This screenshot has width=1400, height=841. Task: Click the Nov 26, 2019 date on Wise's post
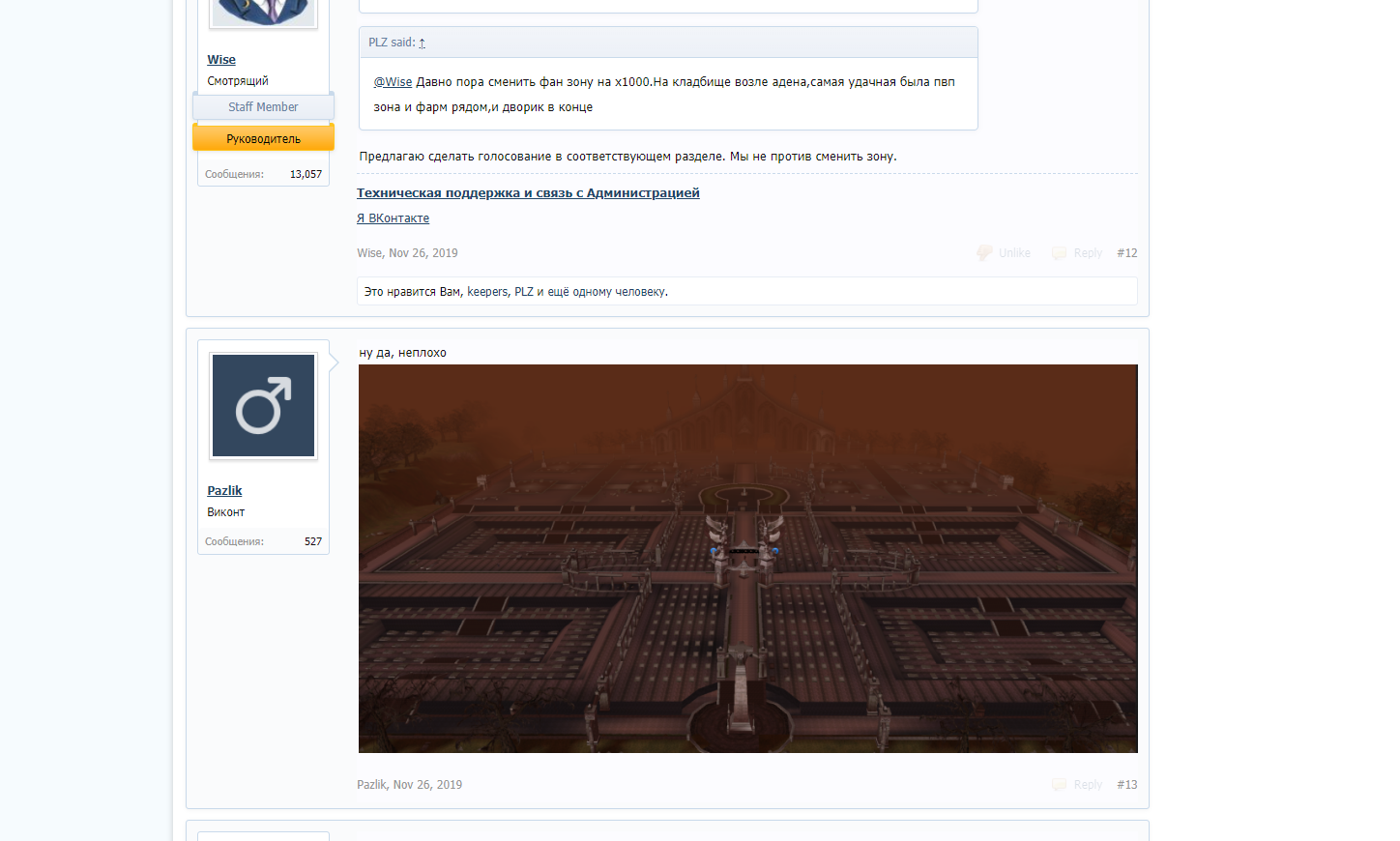(x=423, y=253)
